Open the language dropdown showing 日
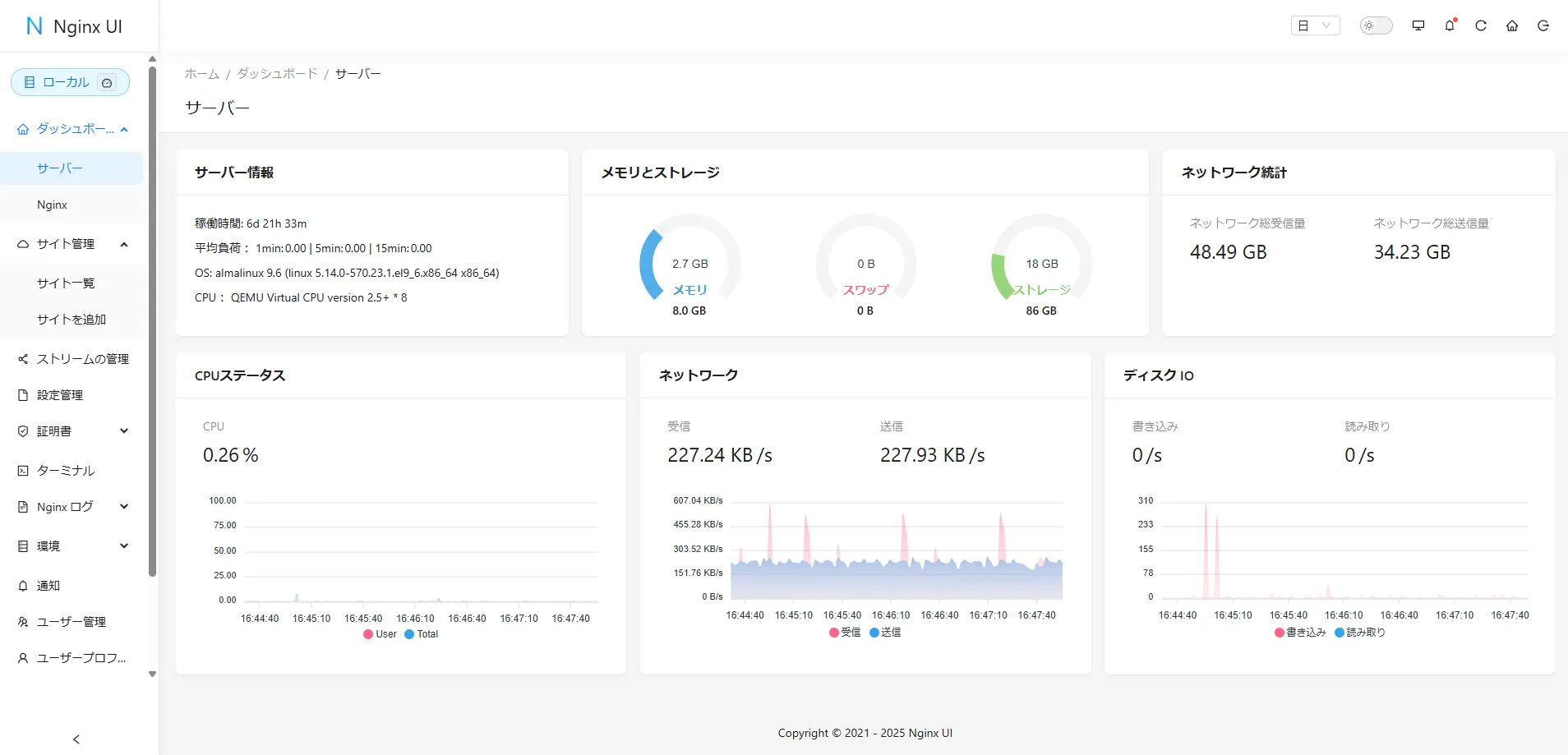Screen dimensions: 1568x755 coord(1316,25)
